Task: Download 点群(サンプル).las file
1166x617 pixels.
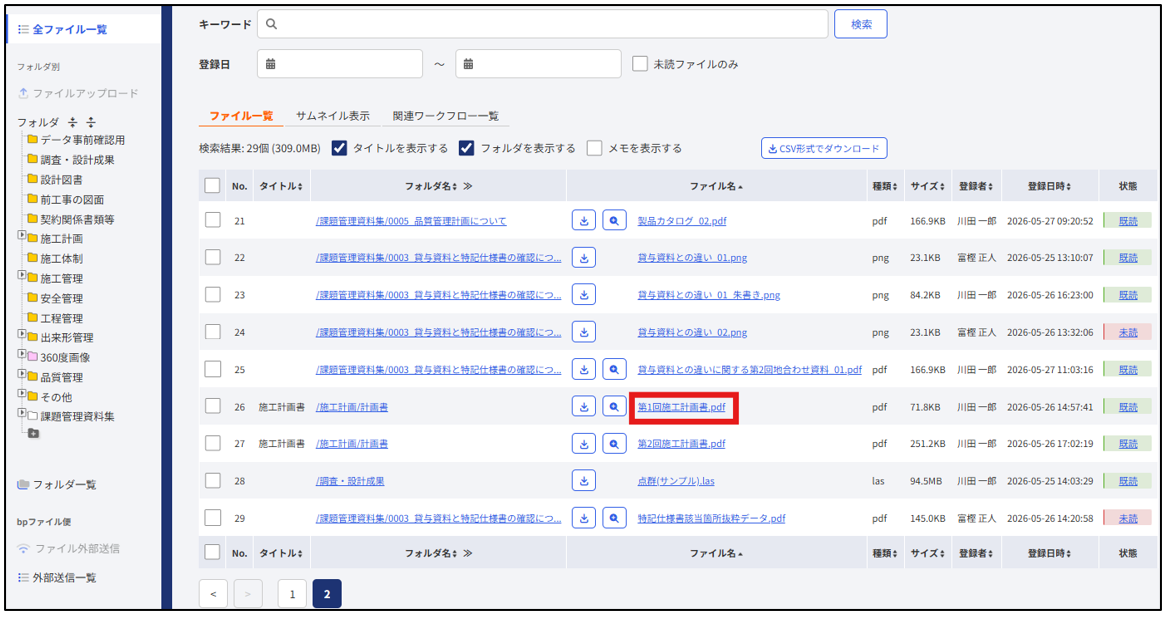Action: tap(584, 481)
